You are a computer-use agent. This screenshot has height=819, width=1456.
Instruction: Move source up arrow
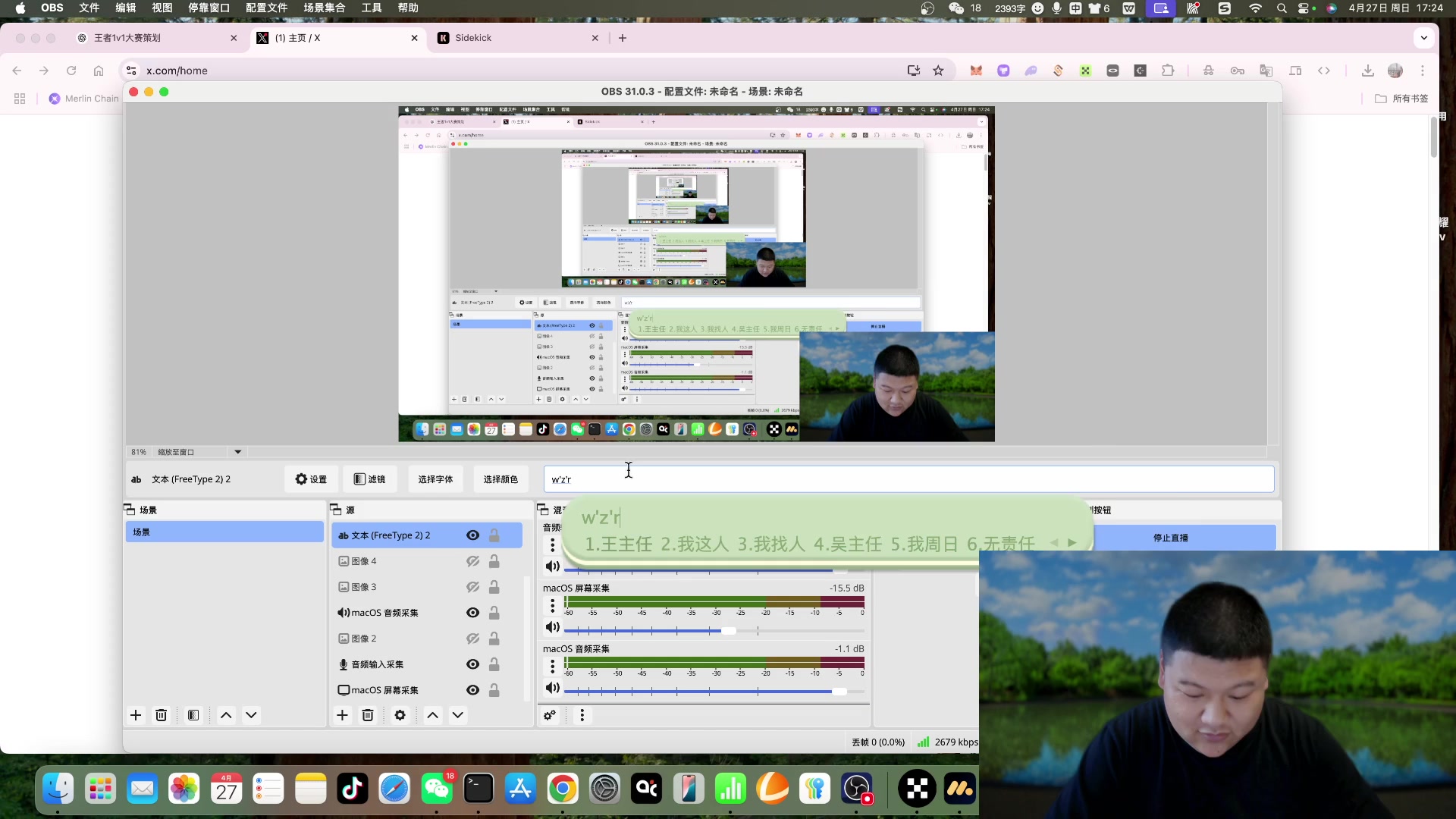click(432, 715)
